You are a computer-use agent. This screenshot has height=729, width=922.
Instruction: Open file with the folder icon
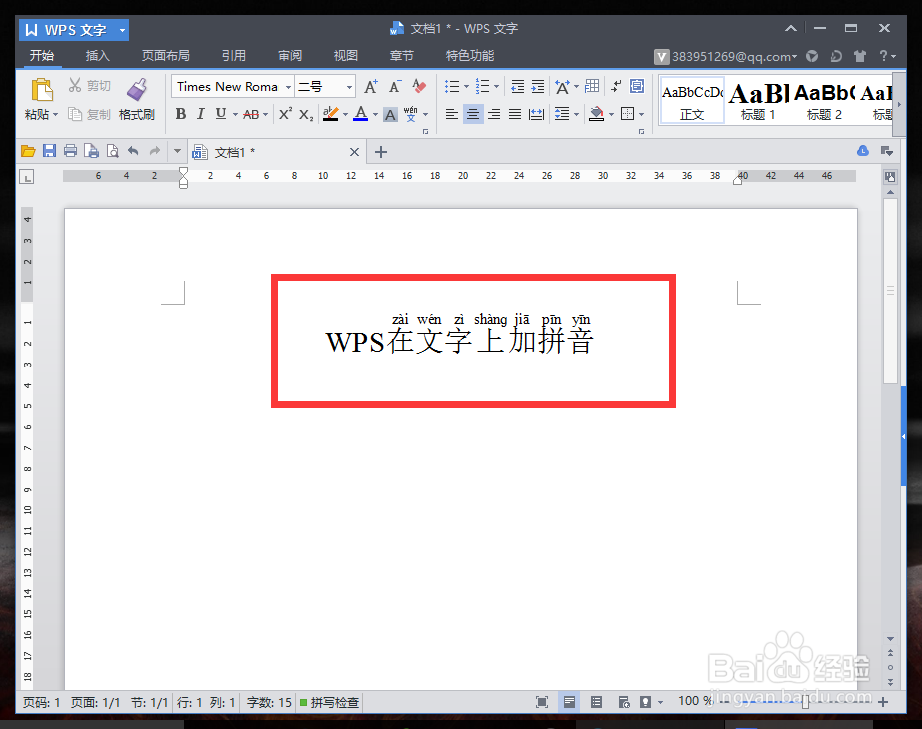(x=28, y=151)
